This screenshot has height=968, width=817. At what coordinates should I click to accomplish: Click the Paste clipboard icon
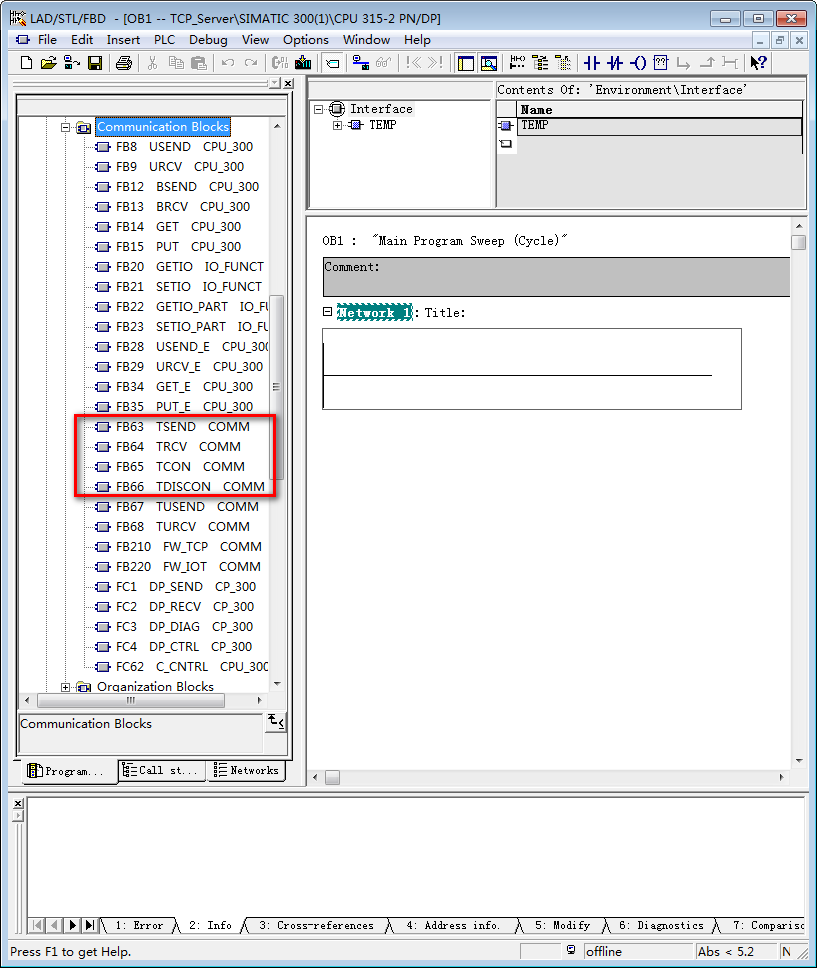point(199,62)
